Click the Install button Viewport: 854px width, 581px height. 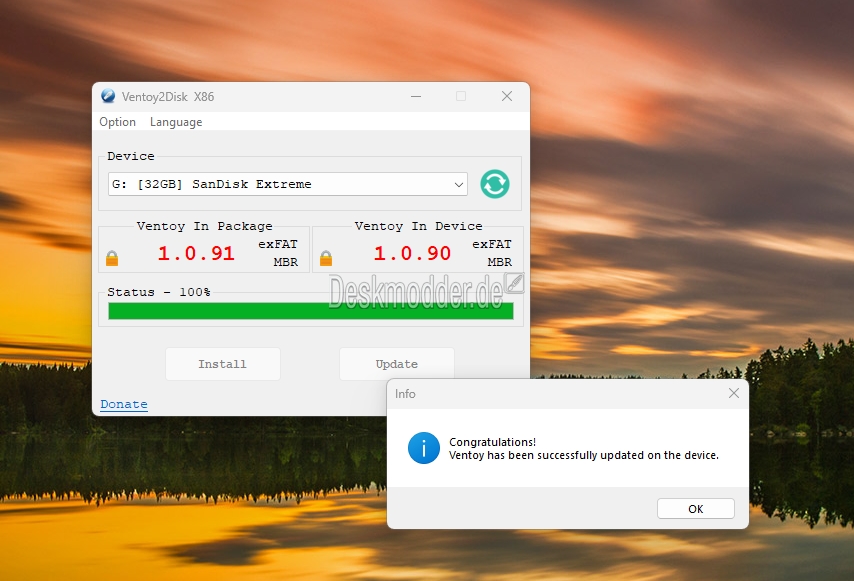point(223,364)
